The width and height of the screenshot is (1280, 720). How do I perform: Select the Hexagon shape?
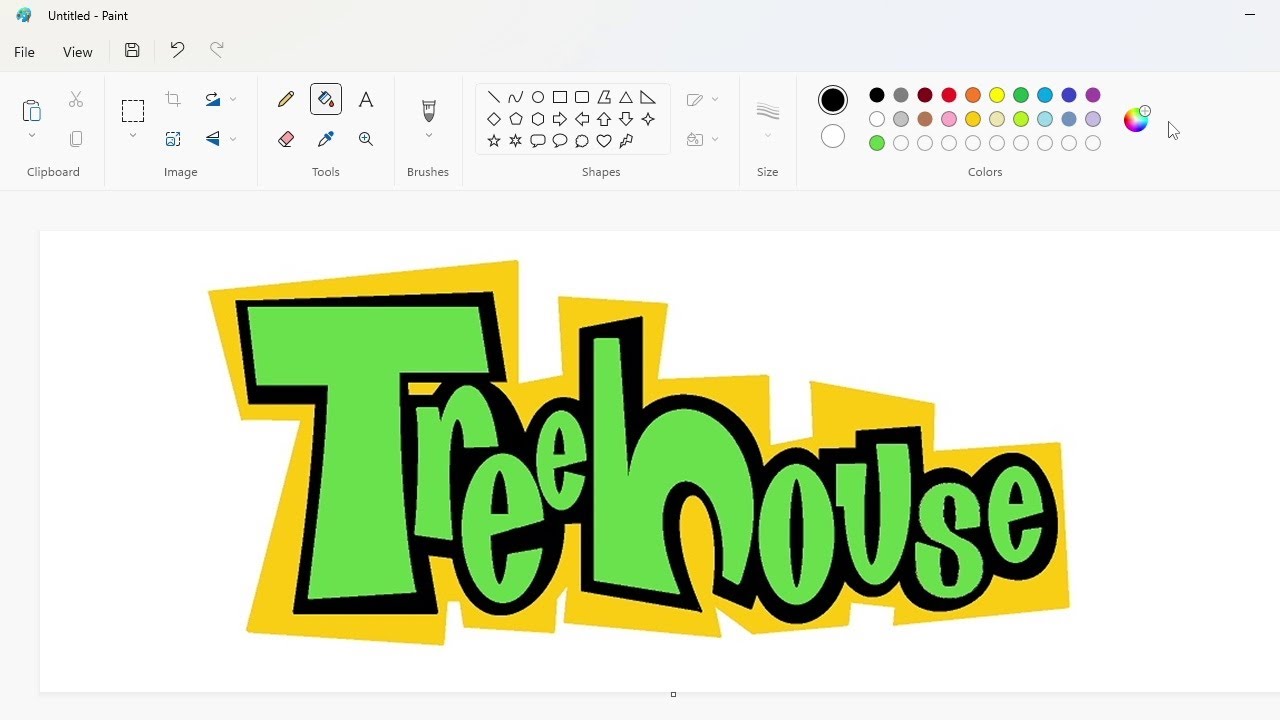pyautogui.click(x=538, y=119)
